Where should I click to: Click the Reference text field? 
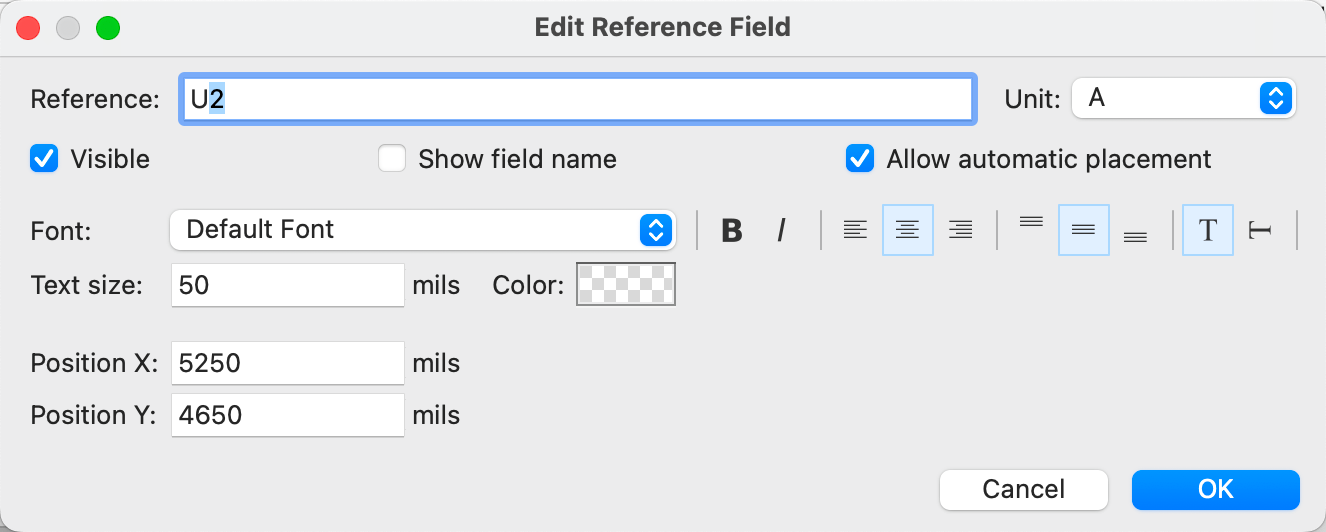click(x=576, y=99)
